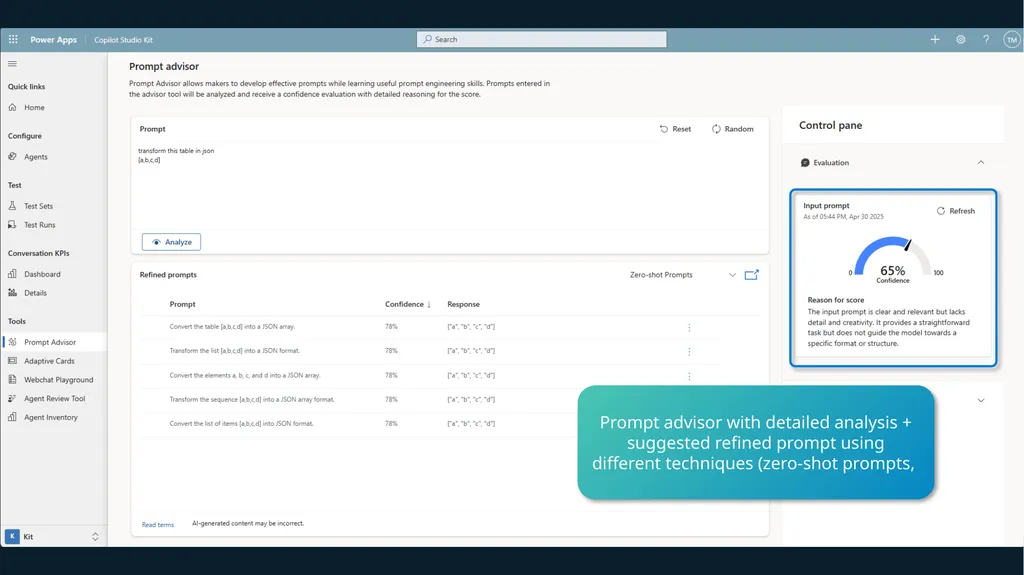This screenshot has height=575, width=1024.
Task: Open Webchat Playground tool
Action: pos(59,380)
